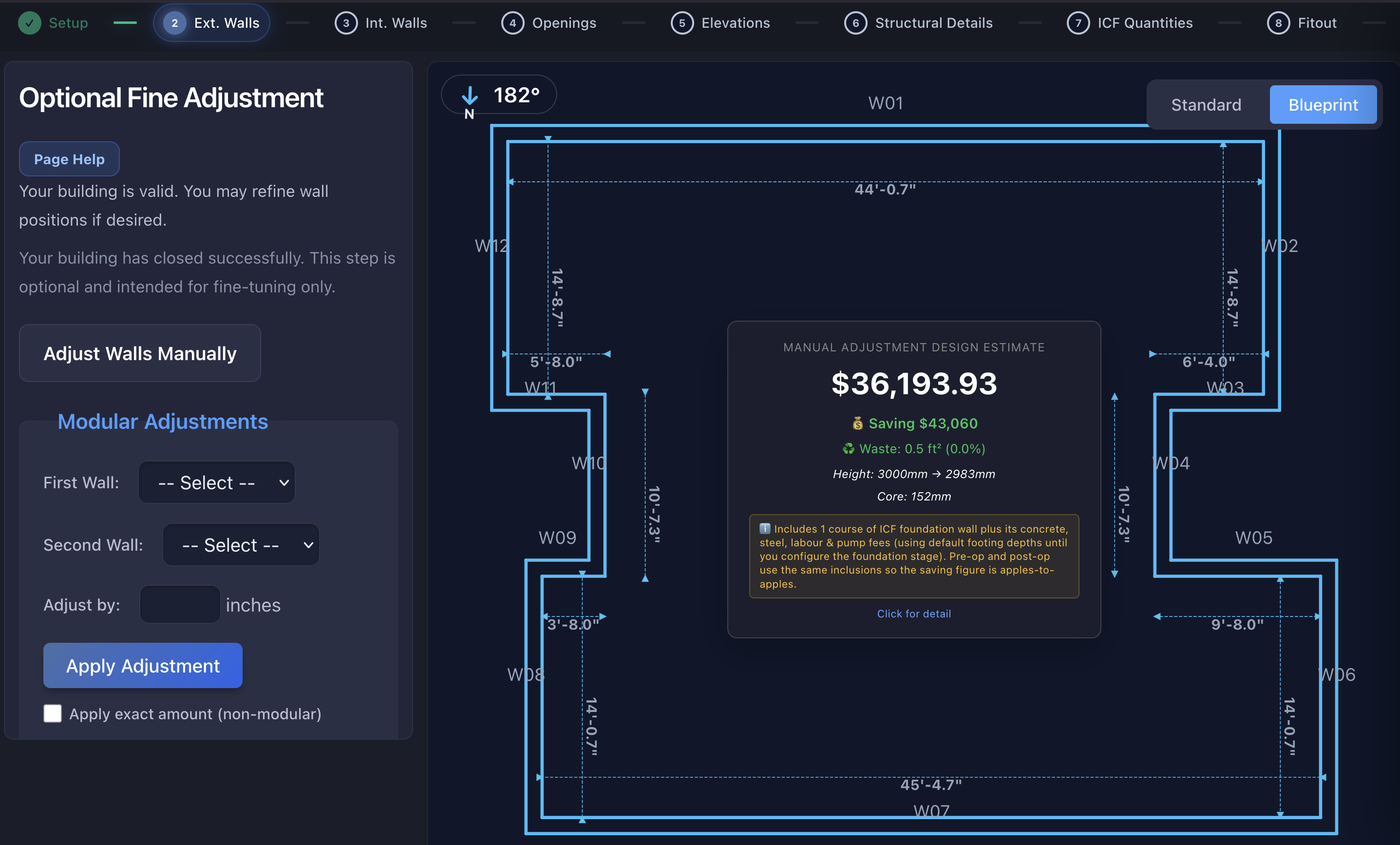Screen dimensions: 1400x845
Task: Click step 6 circle icon, Structural Details
Action: click(856, 23)
